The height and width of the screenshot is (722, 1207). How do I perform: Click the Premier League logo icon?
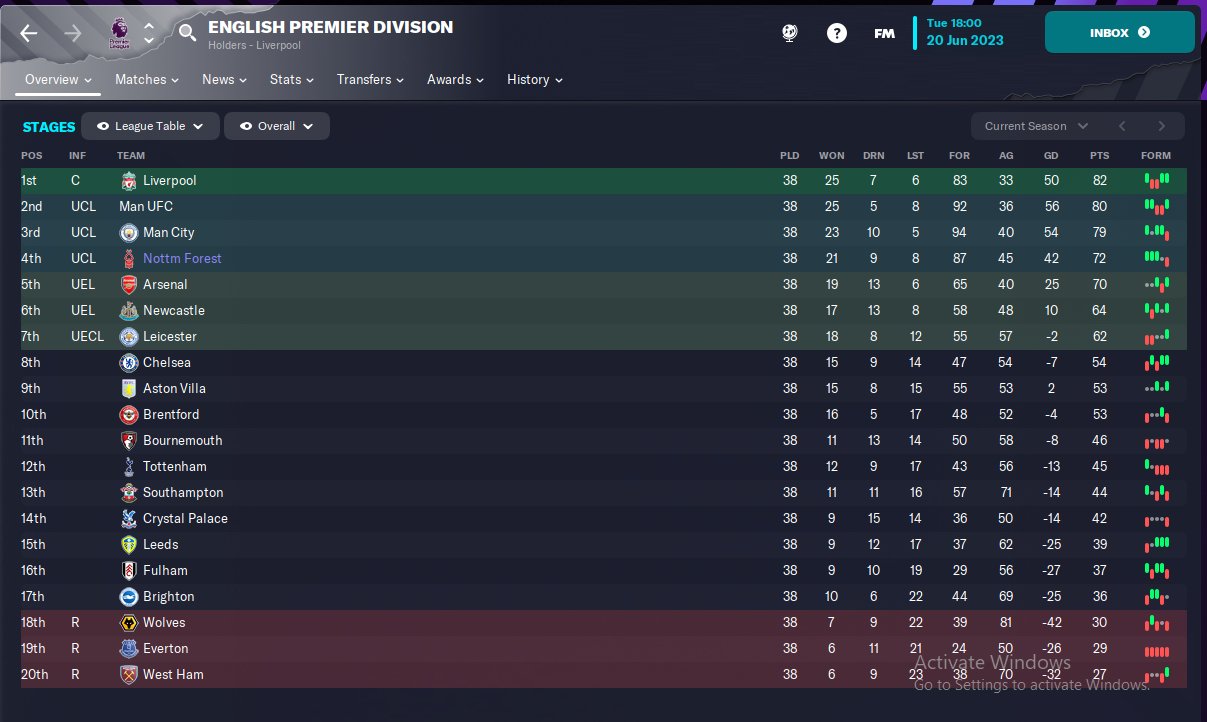coord(118,33)
